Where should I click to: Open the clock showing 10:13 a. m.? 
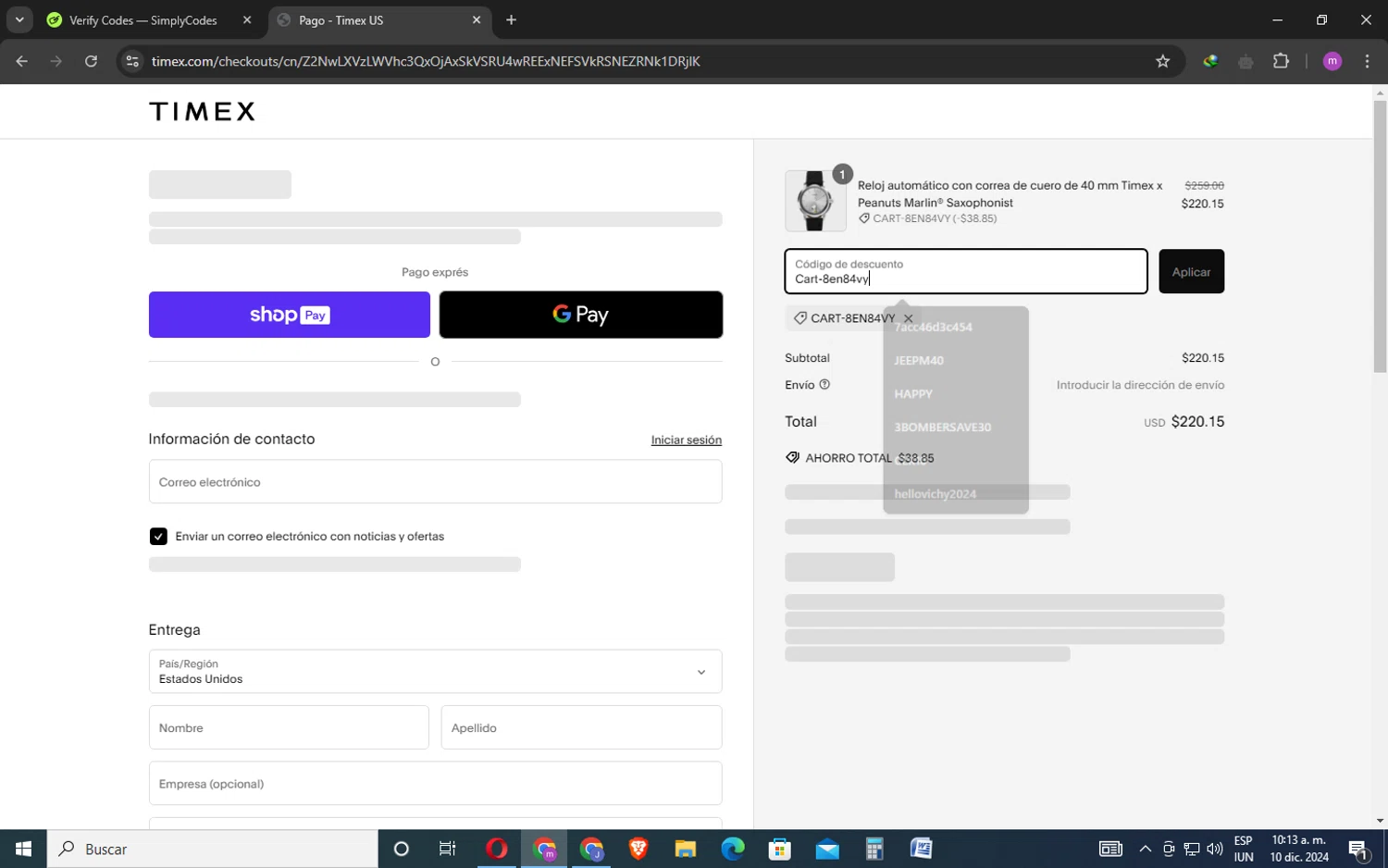(1299, 849)
